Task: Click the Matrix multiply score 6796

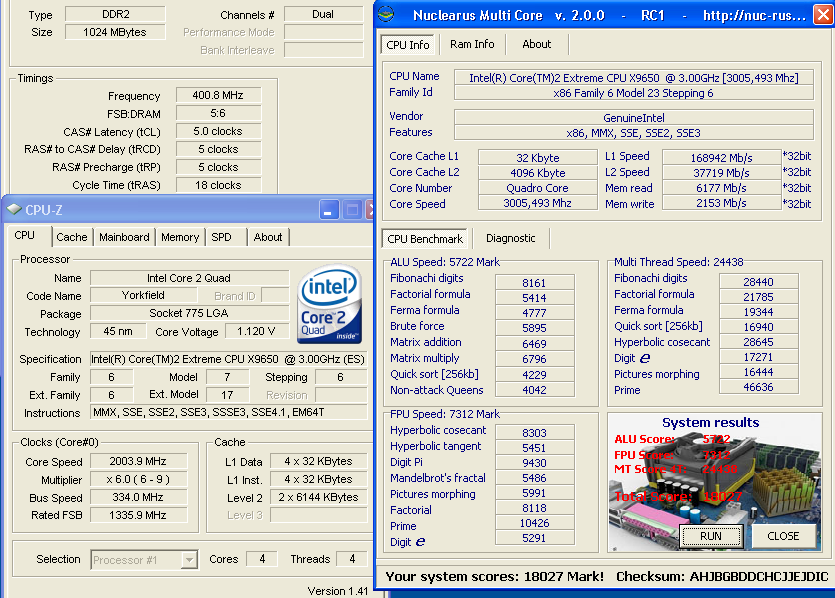Action: click(x=535, y=359)
